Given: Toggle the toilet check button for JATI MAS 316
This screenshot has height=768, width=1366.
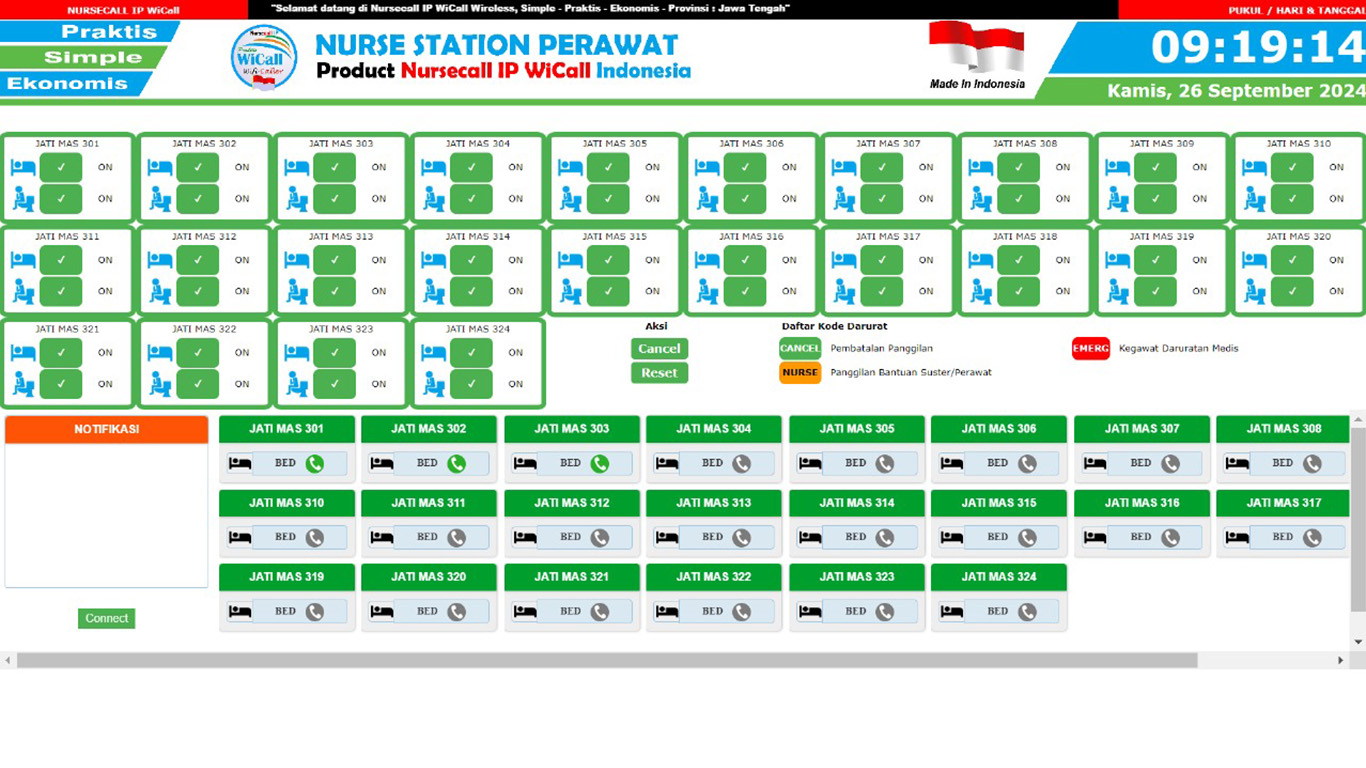Looking at the screenshot, I should pyautogui.click(x=745, y=291).
